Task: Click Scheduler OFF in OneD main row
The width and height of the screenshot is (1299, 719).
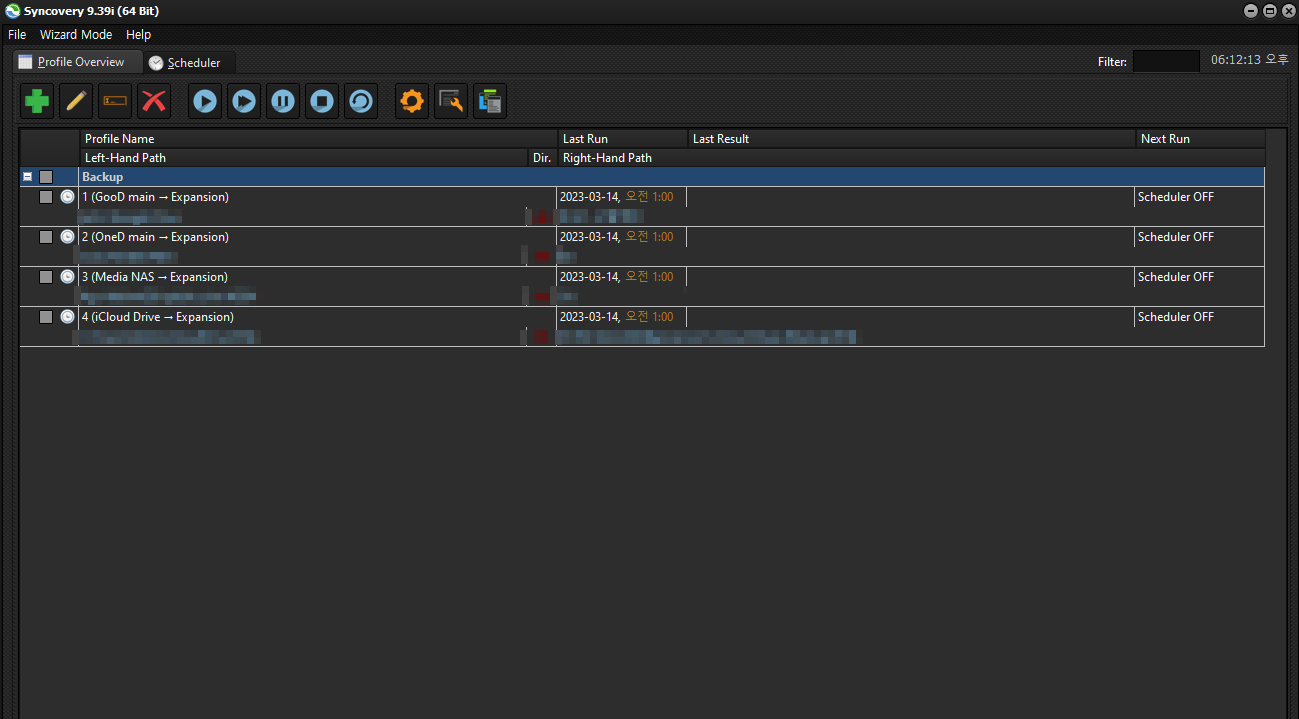Action: click(x=1176, y=237)
